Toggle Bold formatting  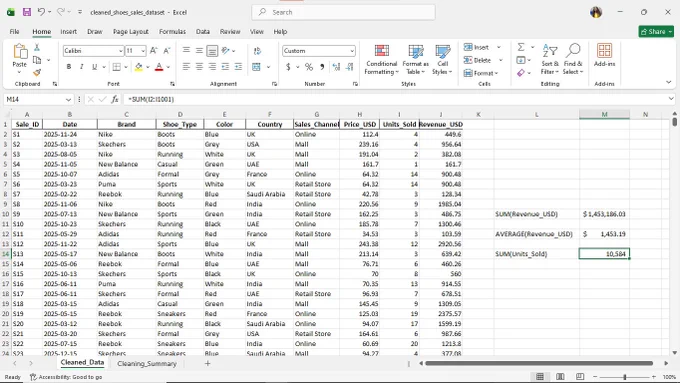click(x=69, y=67)
